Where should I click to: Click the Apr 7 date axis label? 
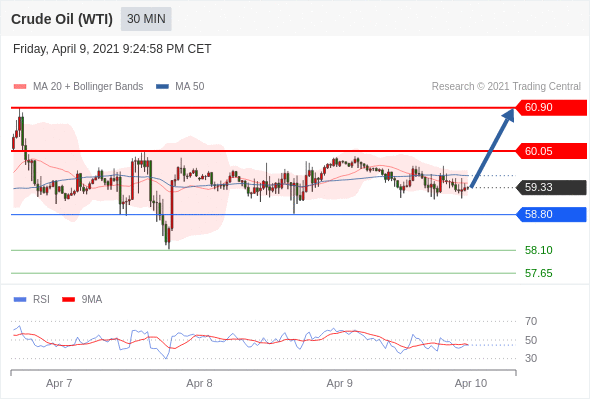click(x=59, y=383)
